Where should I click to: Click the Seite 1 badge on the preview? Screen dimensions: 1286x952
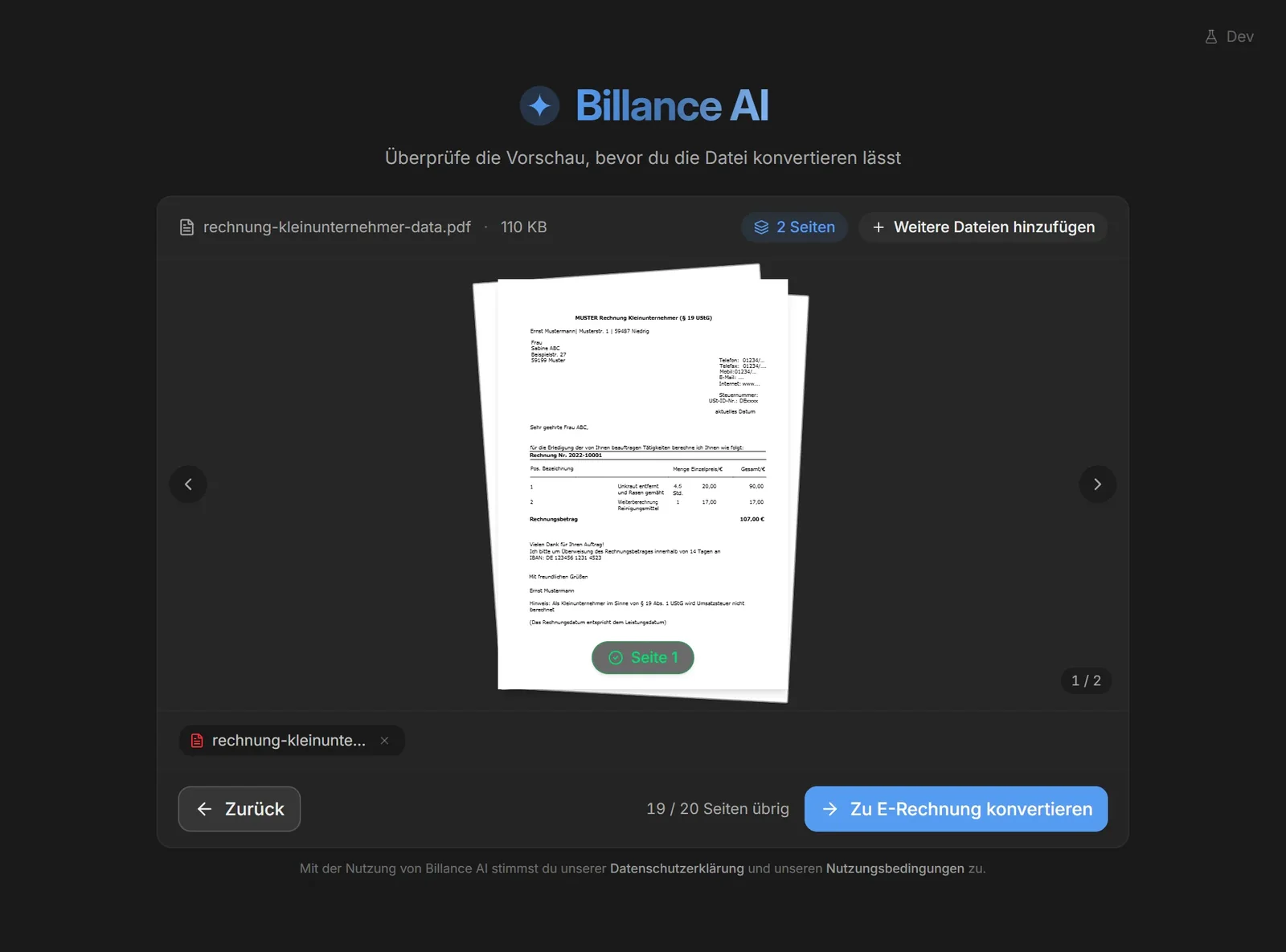coord(643,658)
